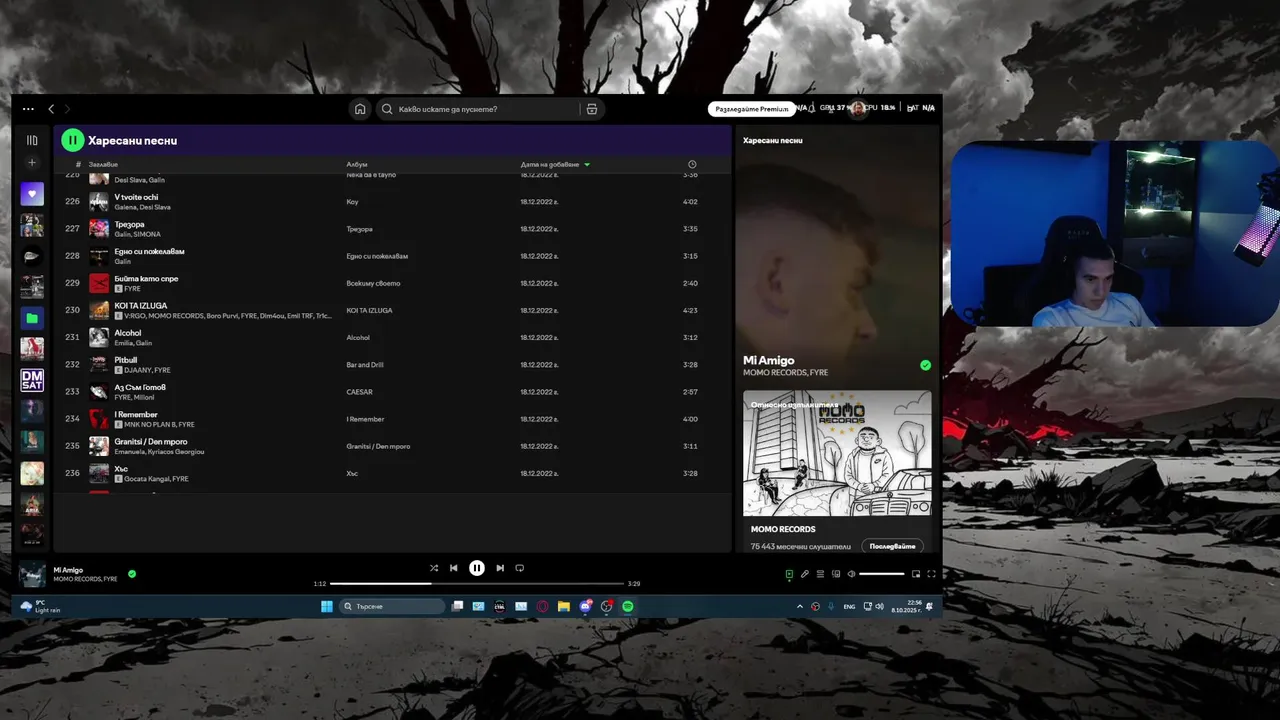Viewport: 1280px width, 720px height.
Task: Open the mini player icon
Action: 916,574
